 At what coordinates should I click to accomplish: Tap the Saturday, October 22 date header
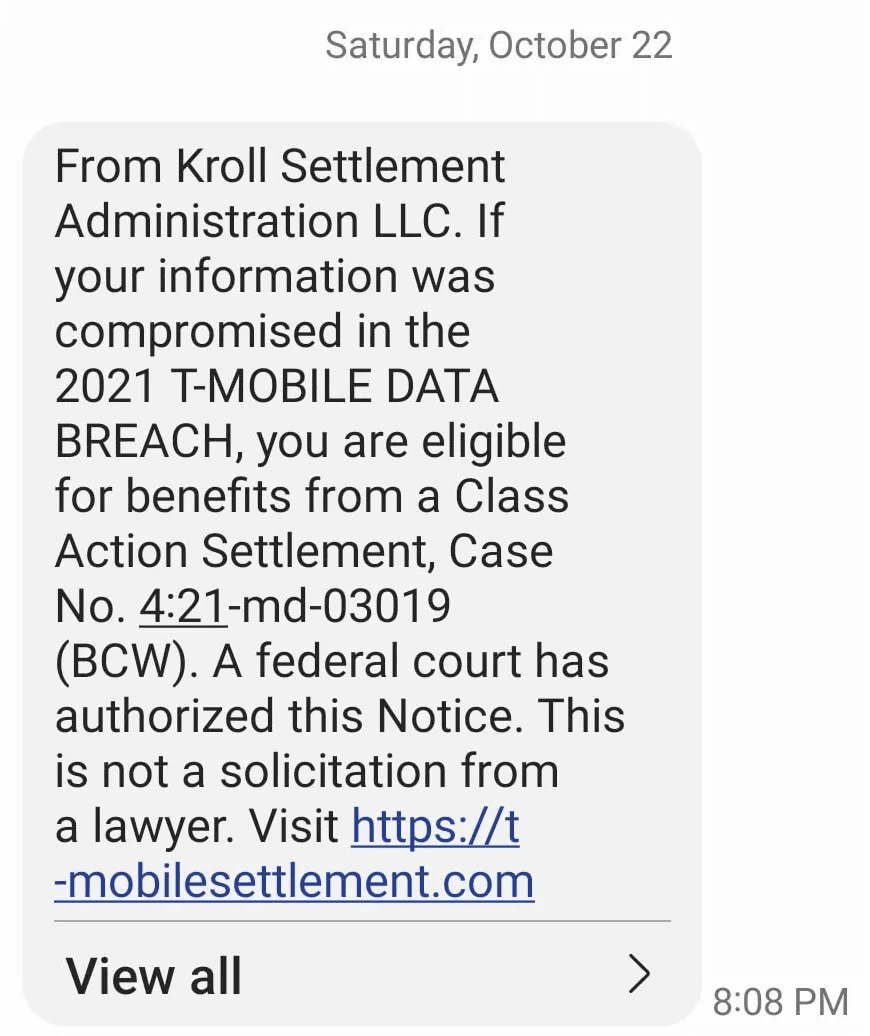(498, 45)
